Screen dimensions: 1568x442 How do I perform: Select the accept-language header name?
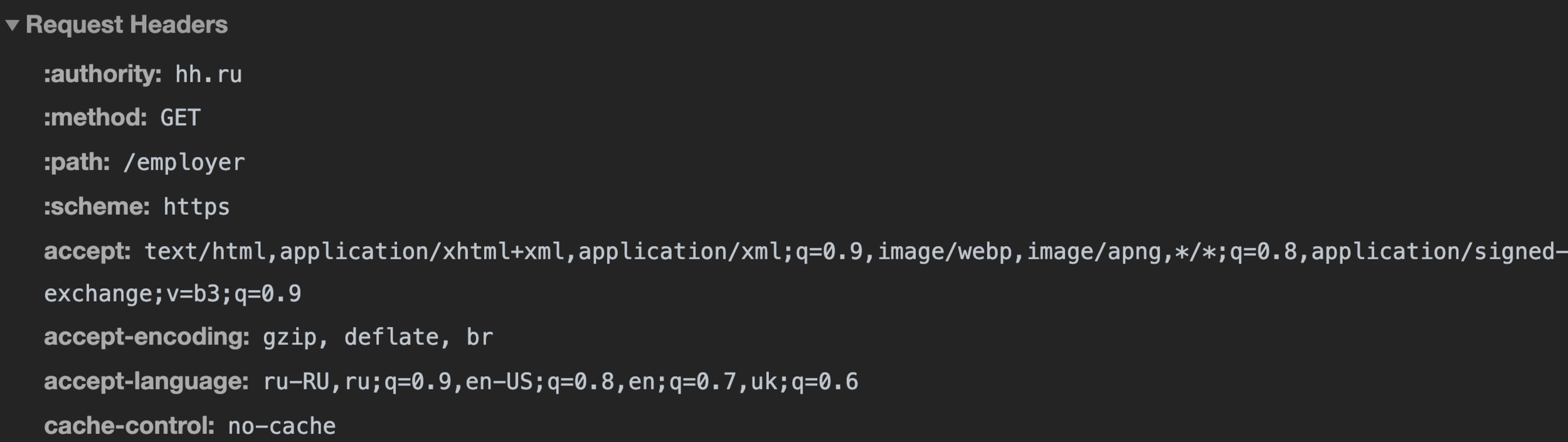point(146,381)
